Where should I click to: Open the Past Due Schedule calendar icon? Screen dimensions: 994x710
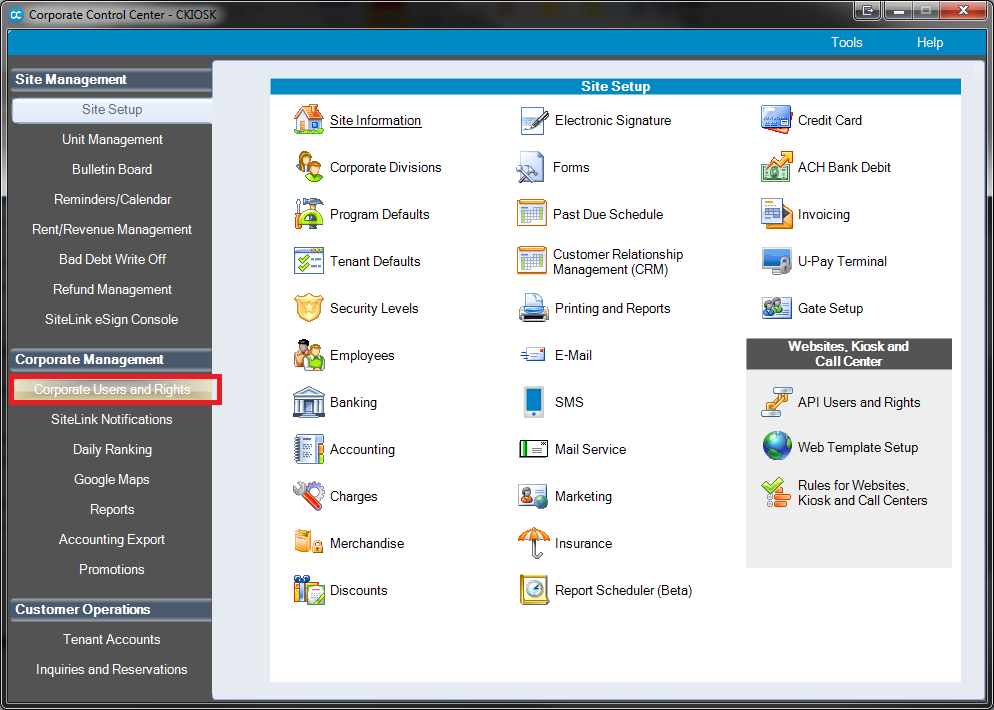coord(531,214)
